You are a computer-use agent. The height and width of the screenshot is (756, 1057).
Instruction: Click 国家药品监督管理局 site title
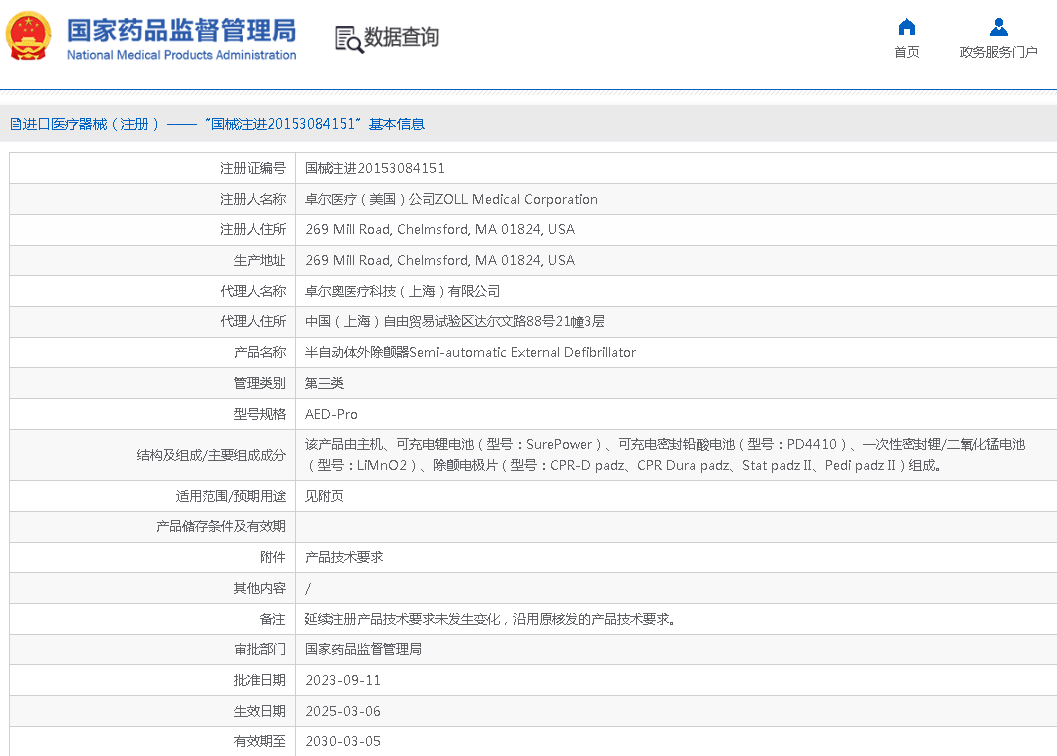click(x=181, y=30)
